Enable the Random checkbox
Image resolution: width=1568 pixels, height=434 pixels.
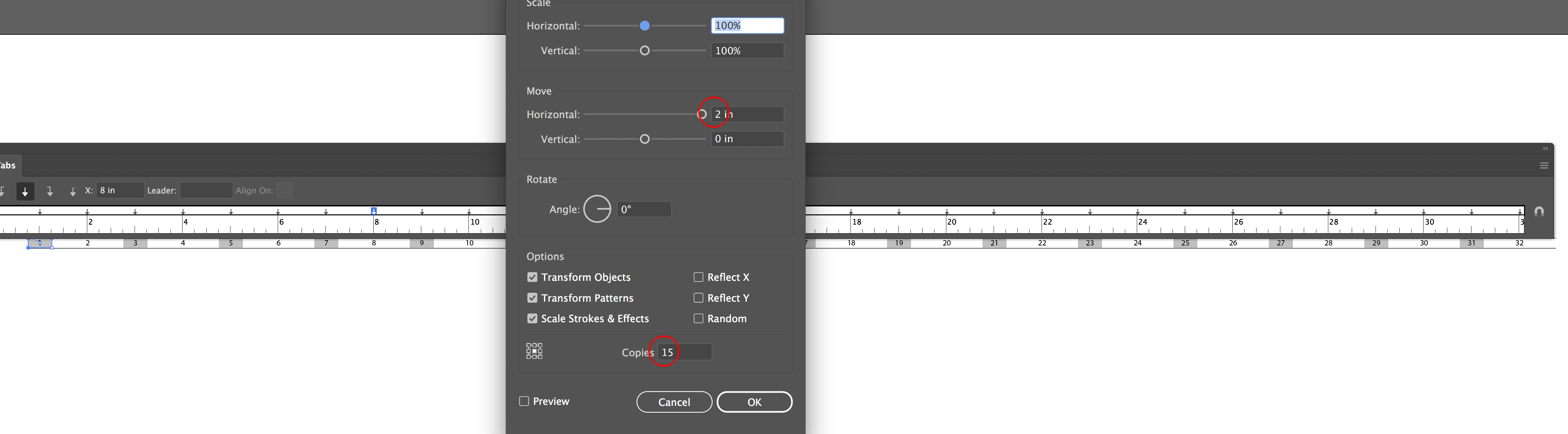[698, 319]
